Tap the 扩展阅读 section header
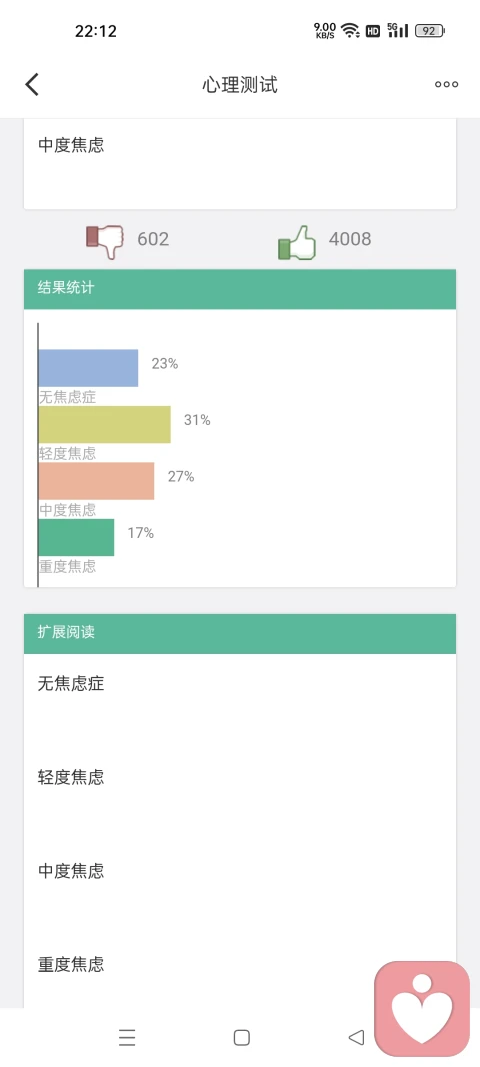The image size is (480, 1067). click(240, 634)
